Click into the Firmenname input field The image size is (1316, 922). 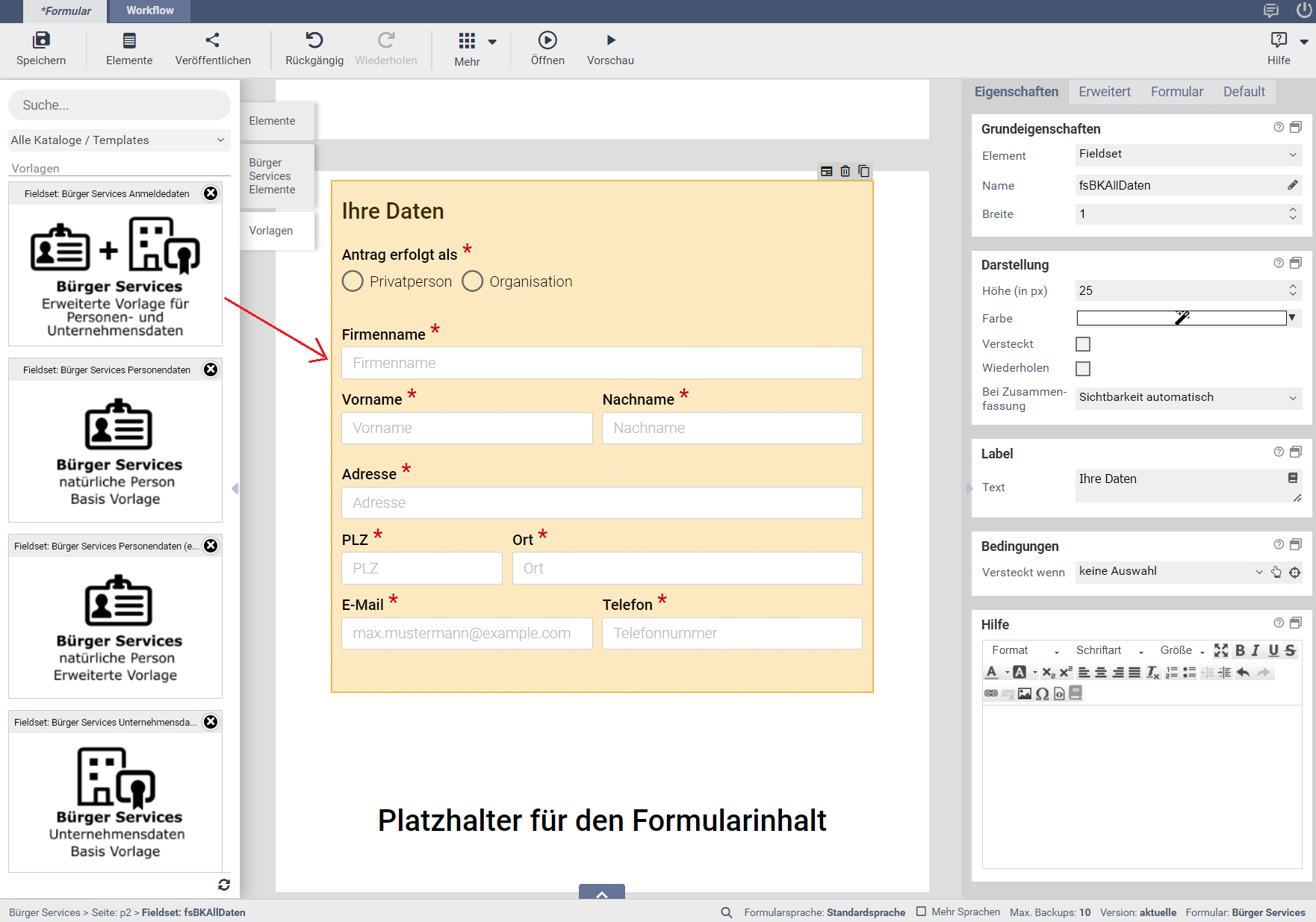click(601, 364)
